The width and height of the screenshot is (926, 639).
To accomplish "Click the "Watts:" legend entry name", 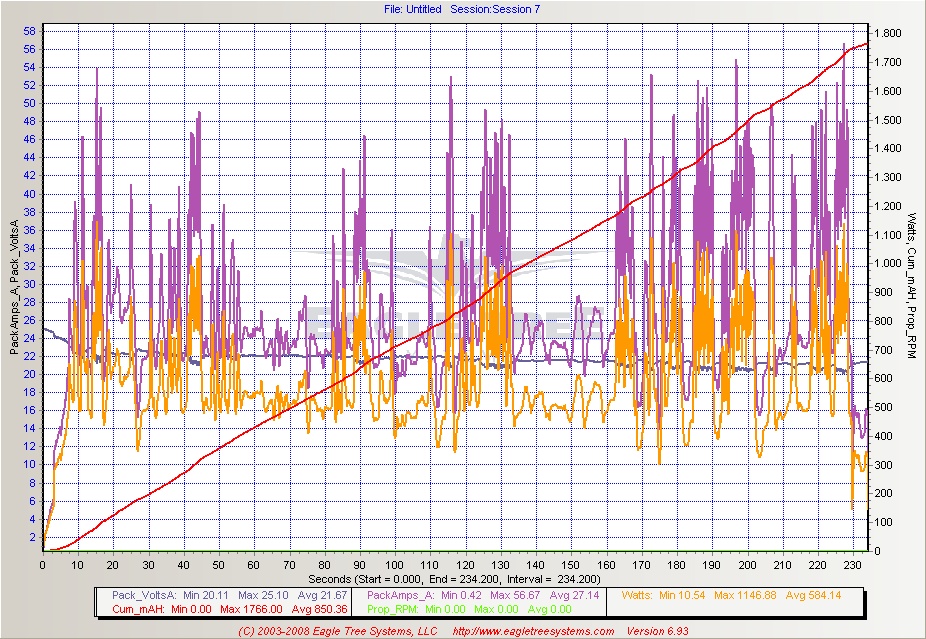I will (638, 595).
